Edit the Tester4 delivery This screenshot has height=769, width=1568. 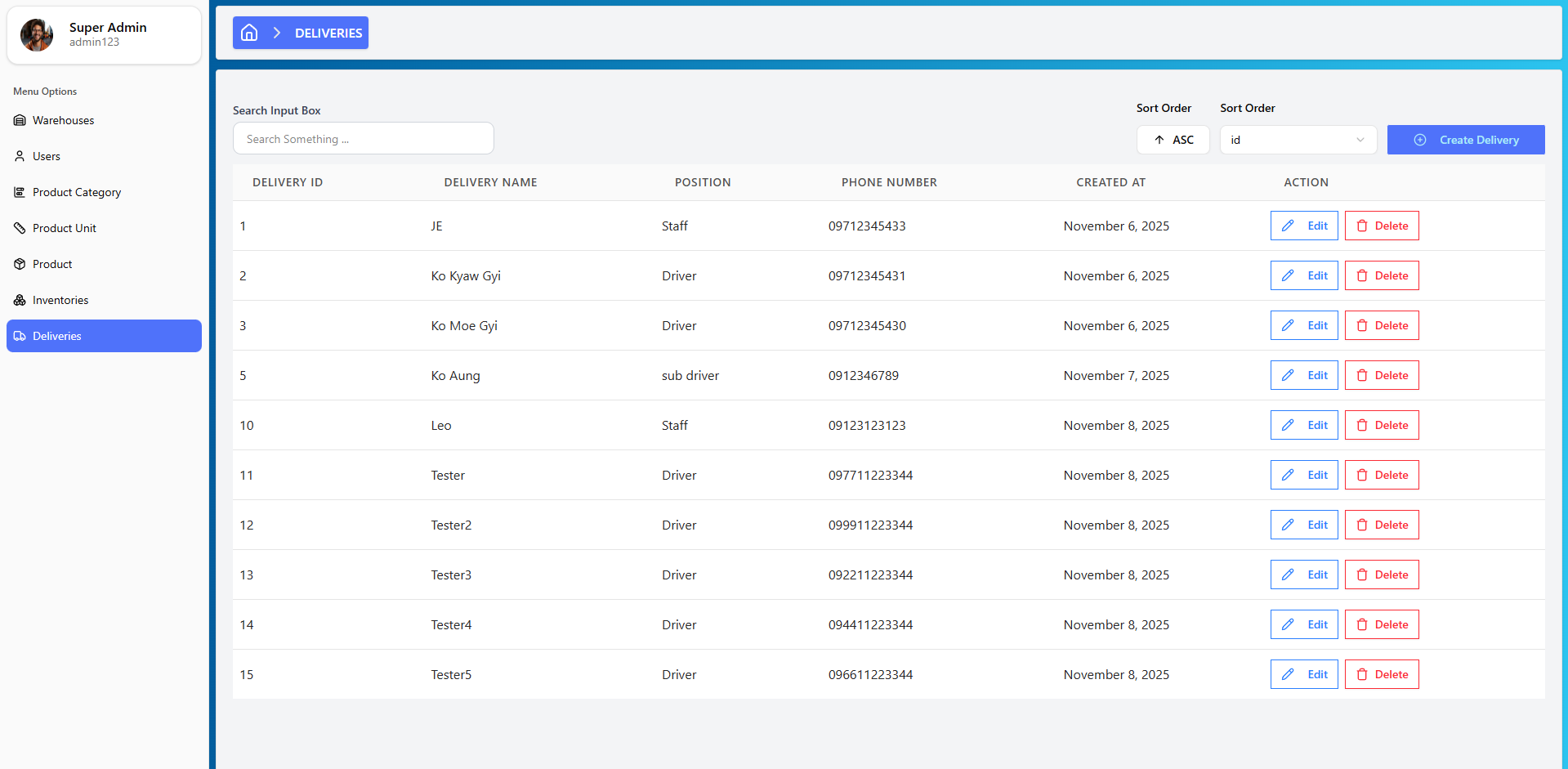(1304, 624)
